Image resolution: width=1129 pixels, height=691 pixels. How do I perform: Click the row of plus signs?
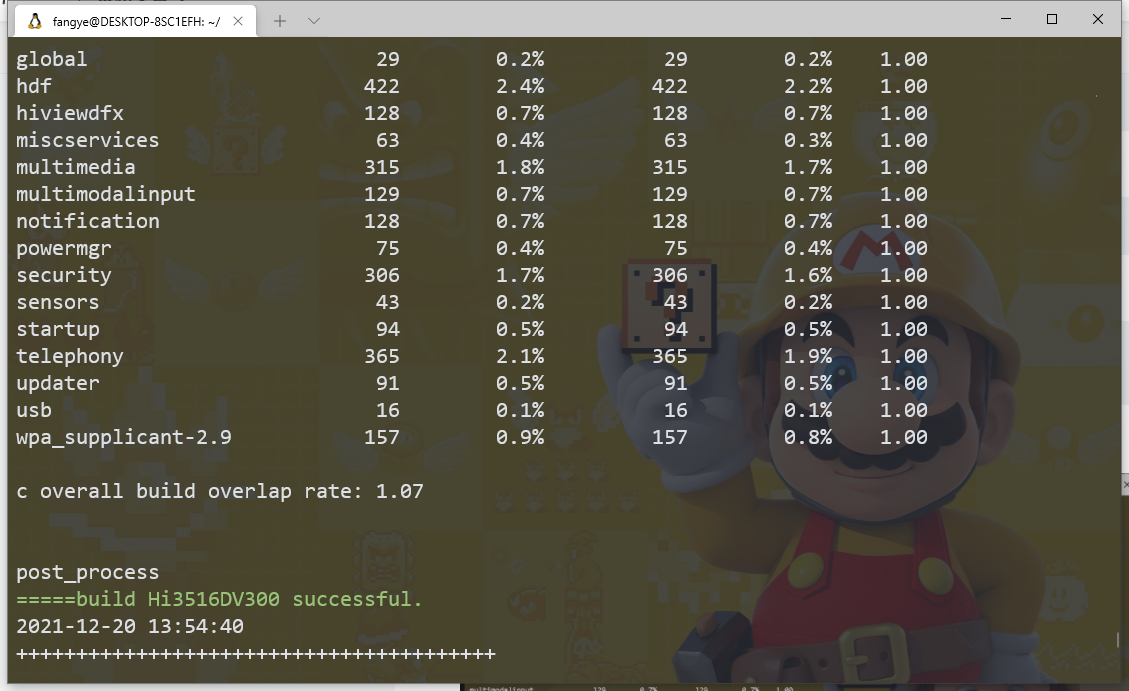tap(256, 654)
